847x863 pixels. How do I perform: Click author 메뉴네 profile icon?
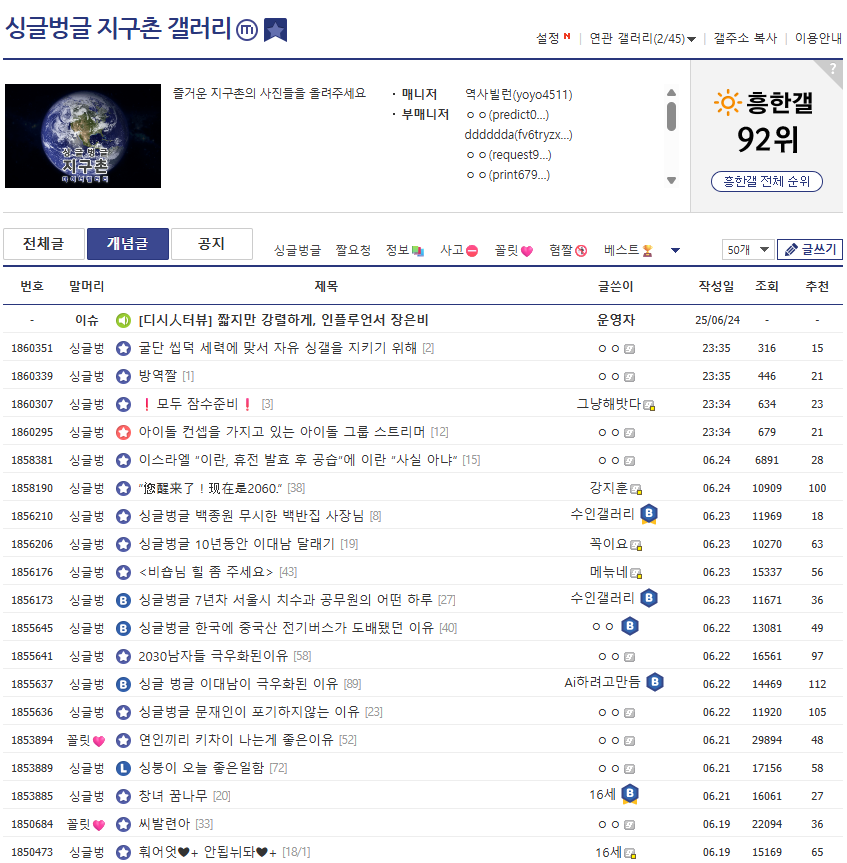pos(636,574)
